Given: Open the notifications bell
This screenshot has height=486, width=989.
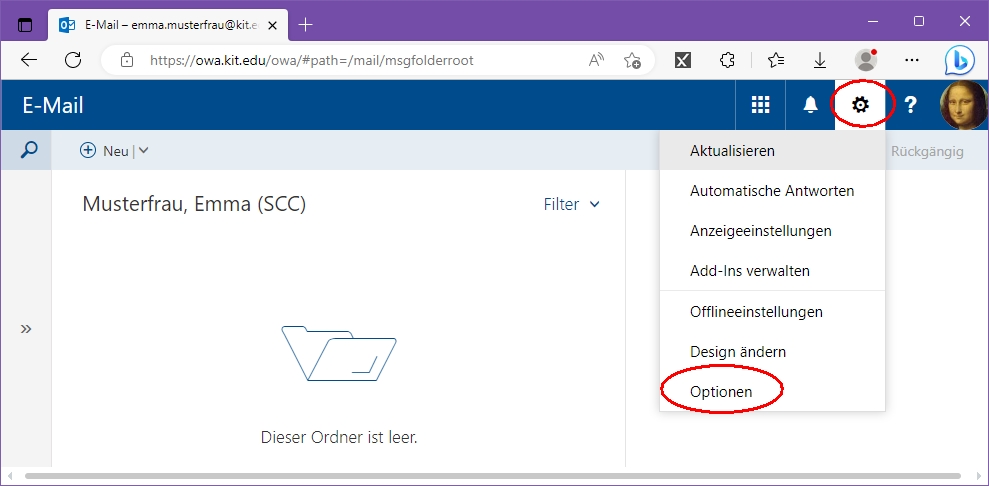Looking at the screenshot, I should click(811, 105).
